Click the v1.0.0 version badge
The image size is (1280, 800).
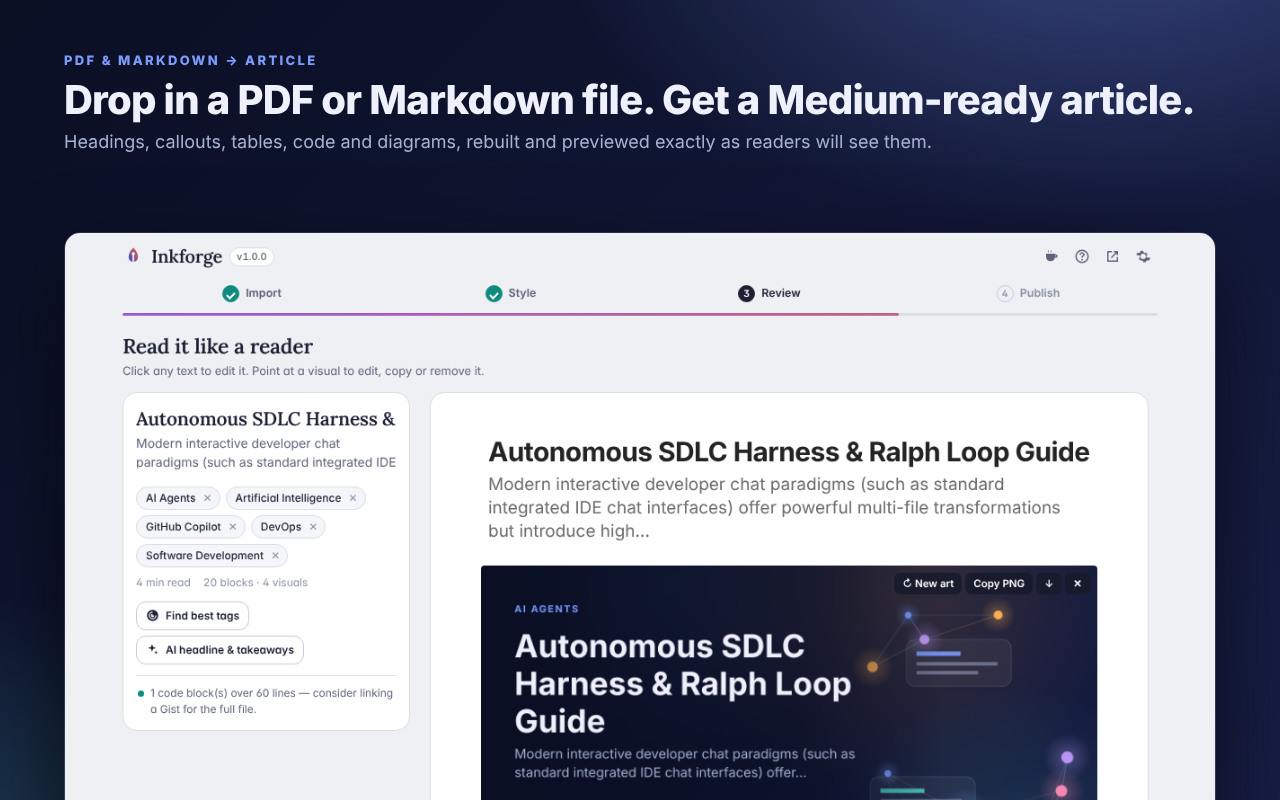click(x=252, y=257)
